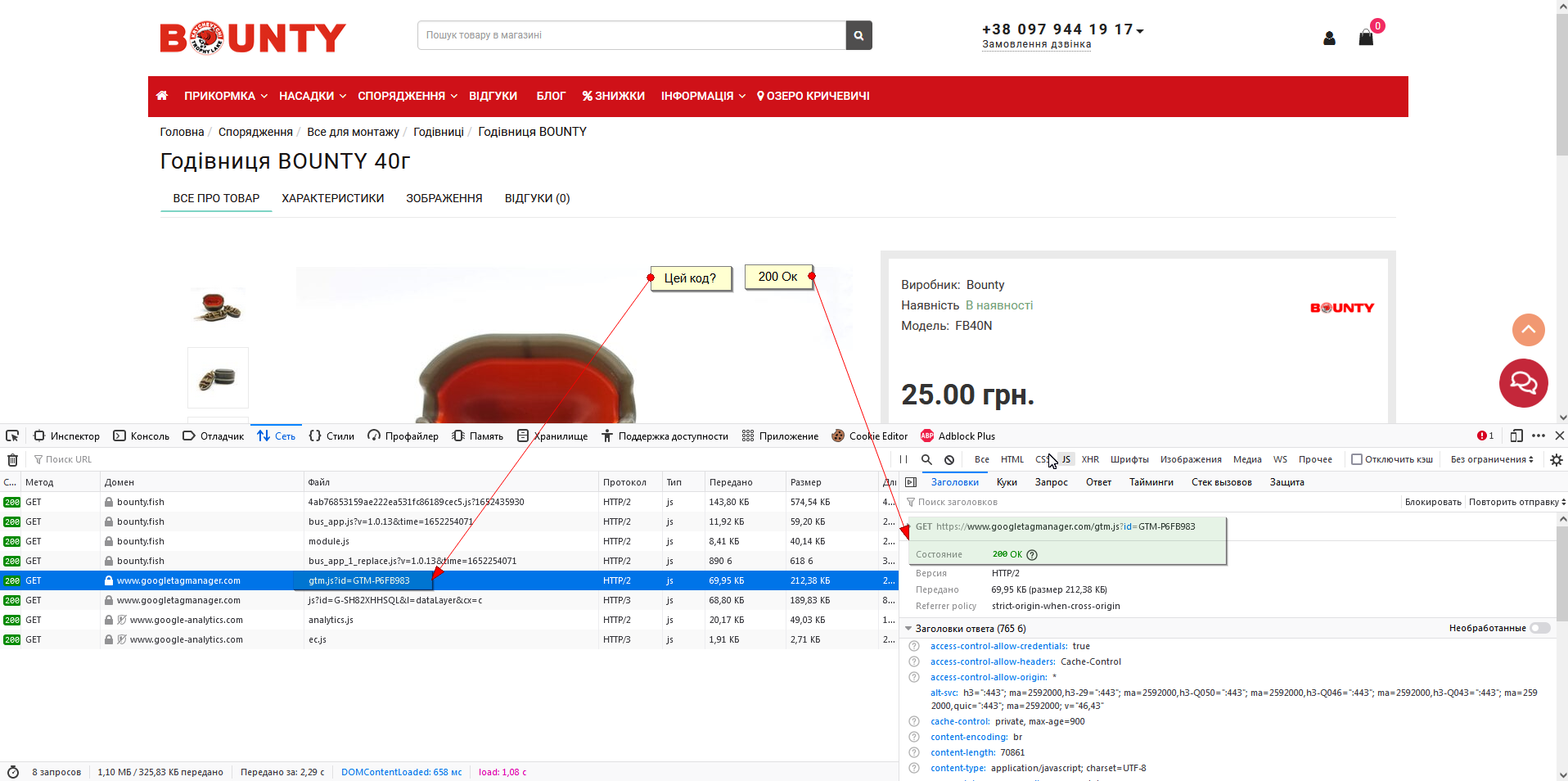
Task: Collapse the Заголовки ответа section
Action: (x=908, y=629)
